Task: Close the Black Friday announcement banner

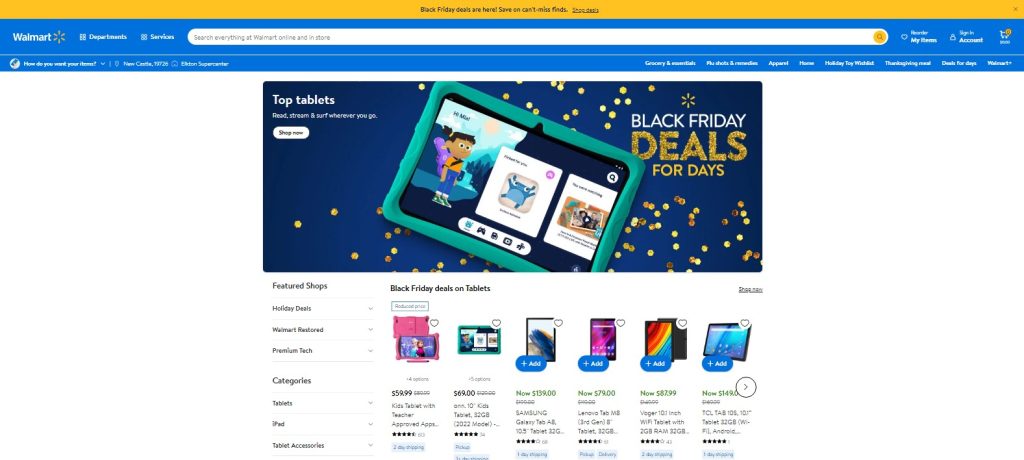Action: point(1015,9)
